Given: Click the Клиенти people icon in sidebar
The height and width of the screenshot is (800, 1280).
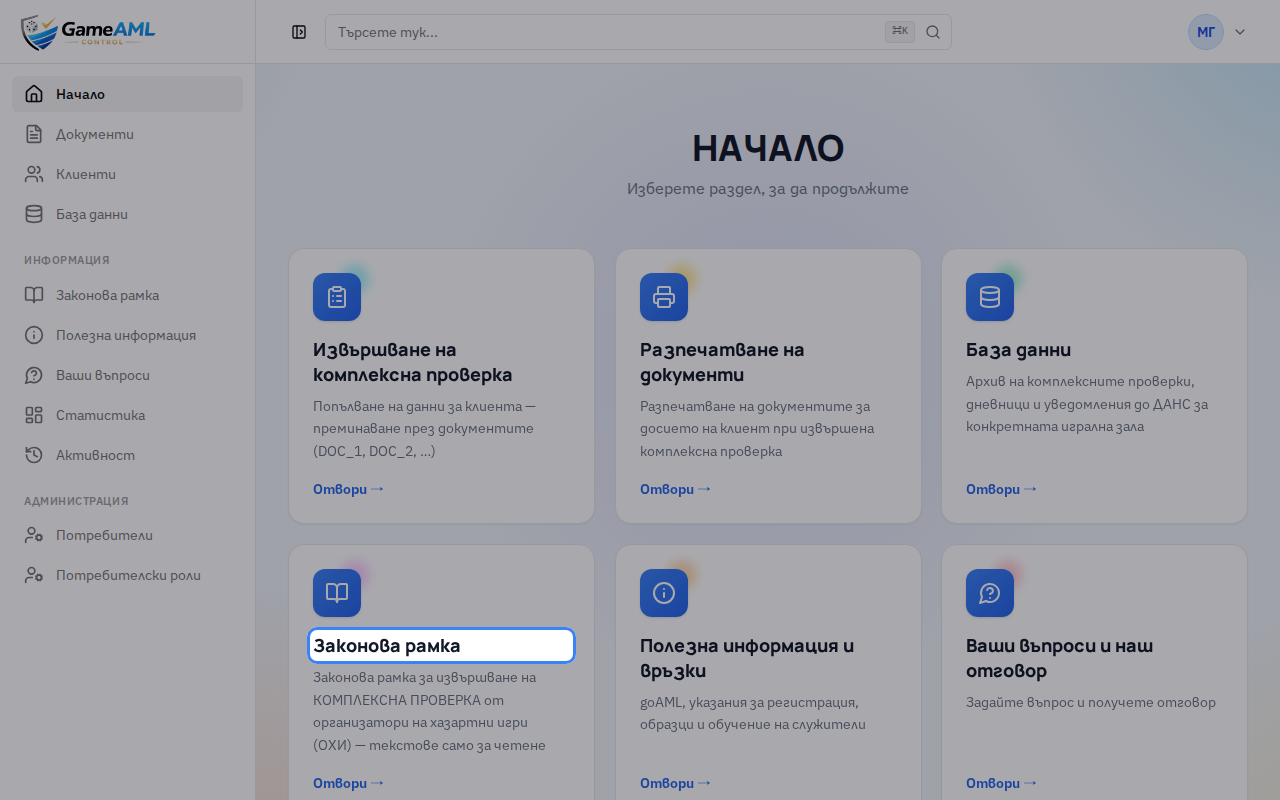Looking at the screenshot, I should (34, 174).
